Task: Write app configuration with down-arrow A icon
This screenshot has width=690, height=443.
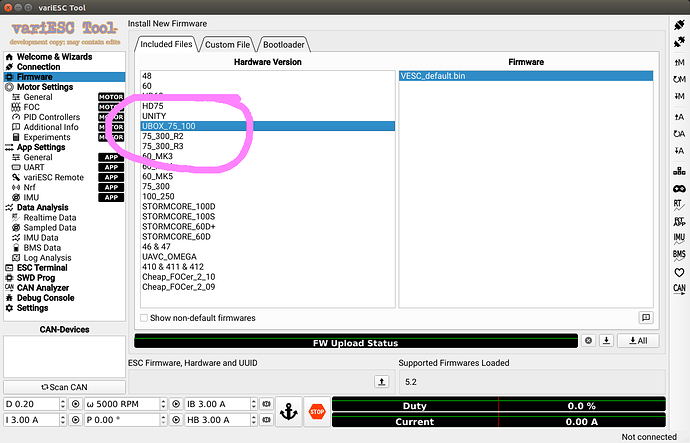Action: pos(679,150)
